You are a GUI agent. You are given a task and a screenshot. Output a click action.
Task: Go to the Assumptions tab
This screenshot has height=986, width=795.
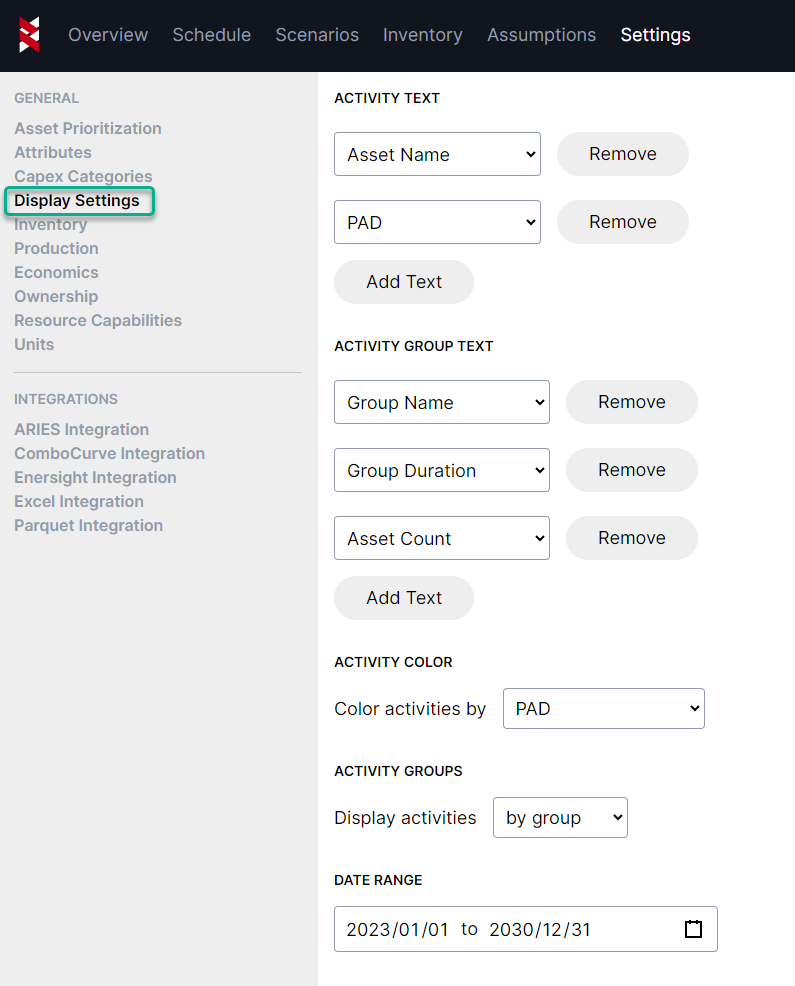point(541,35)
